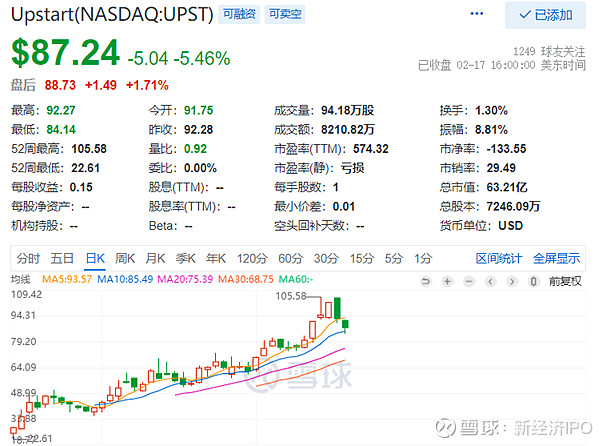Select the 日K chart tab
The image size is (610, 446).
coord(95,258)
